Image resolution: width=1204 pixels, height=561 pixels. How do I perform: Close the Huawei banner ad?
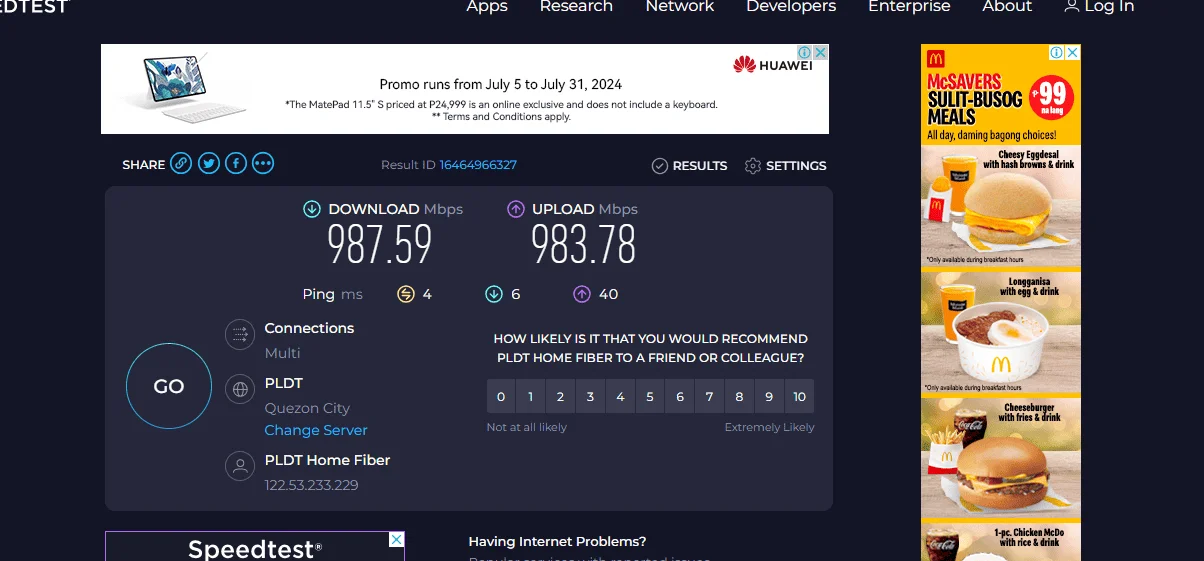pos(820,52)
